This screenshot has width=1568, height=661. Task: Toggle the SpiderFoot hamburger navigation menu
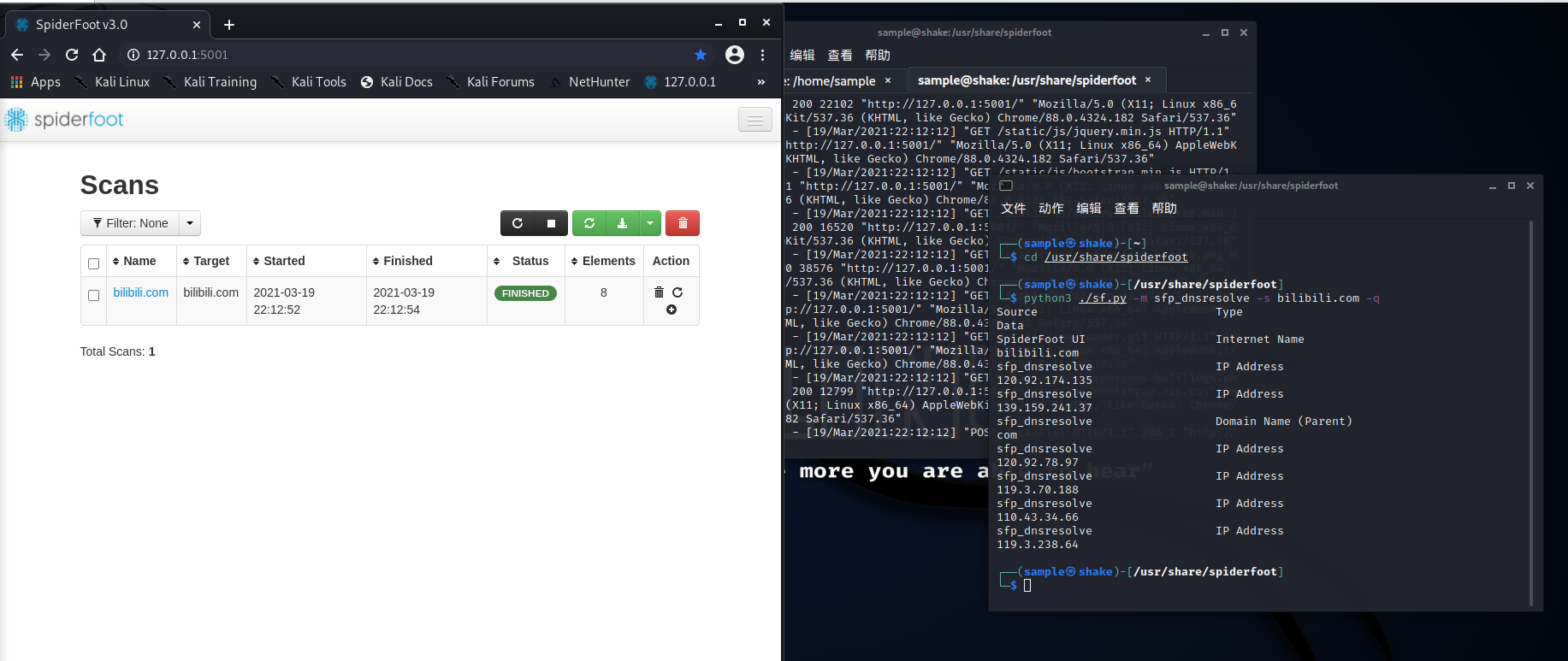[x=755, y=120]
